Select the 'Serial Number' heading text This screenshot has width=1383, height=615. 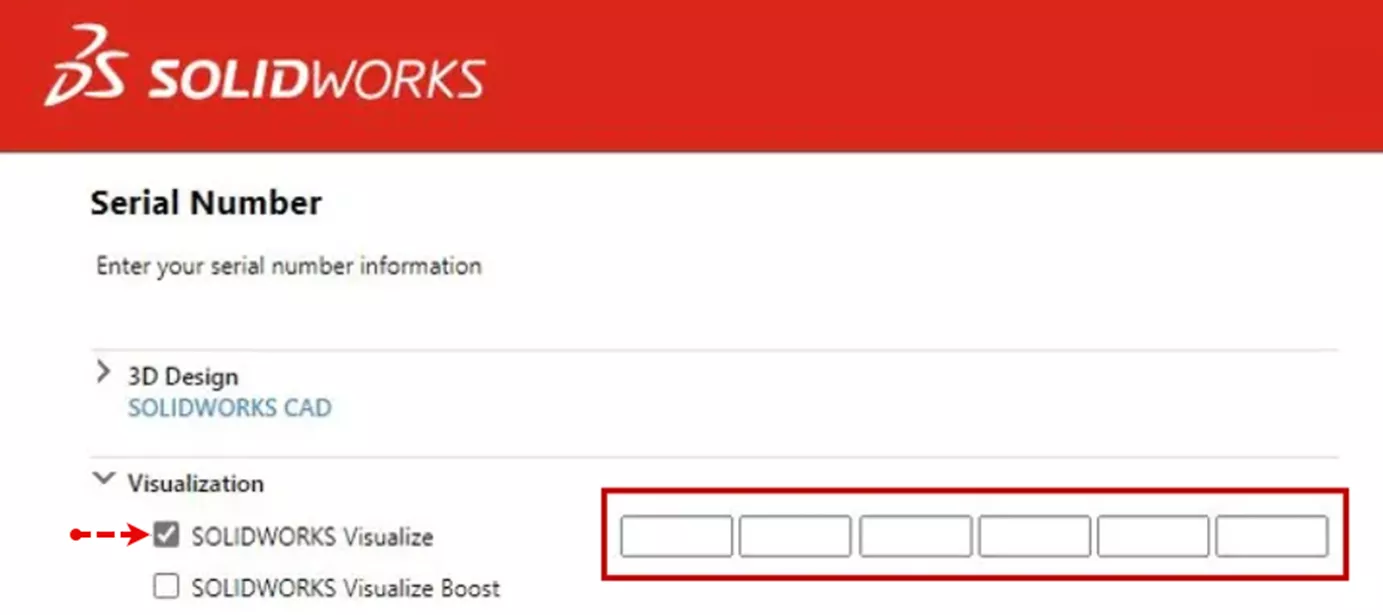click(206, 204)
